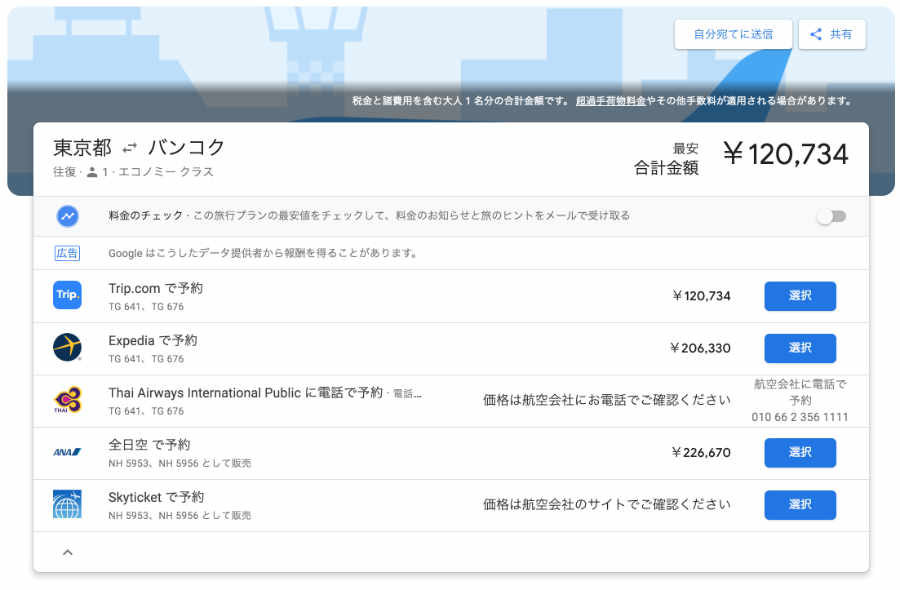Select the Trip.com booking for ¥120,734
Screen dimensions: 900x590
click(x=800, y=296)
